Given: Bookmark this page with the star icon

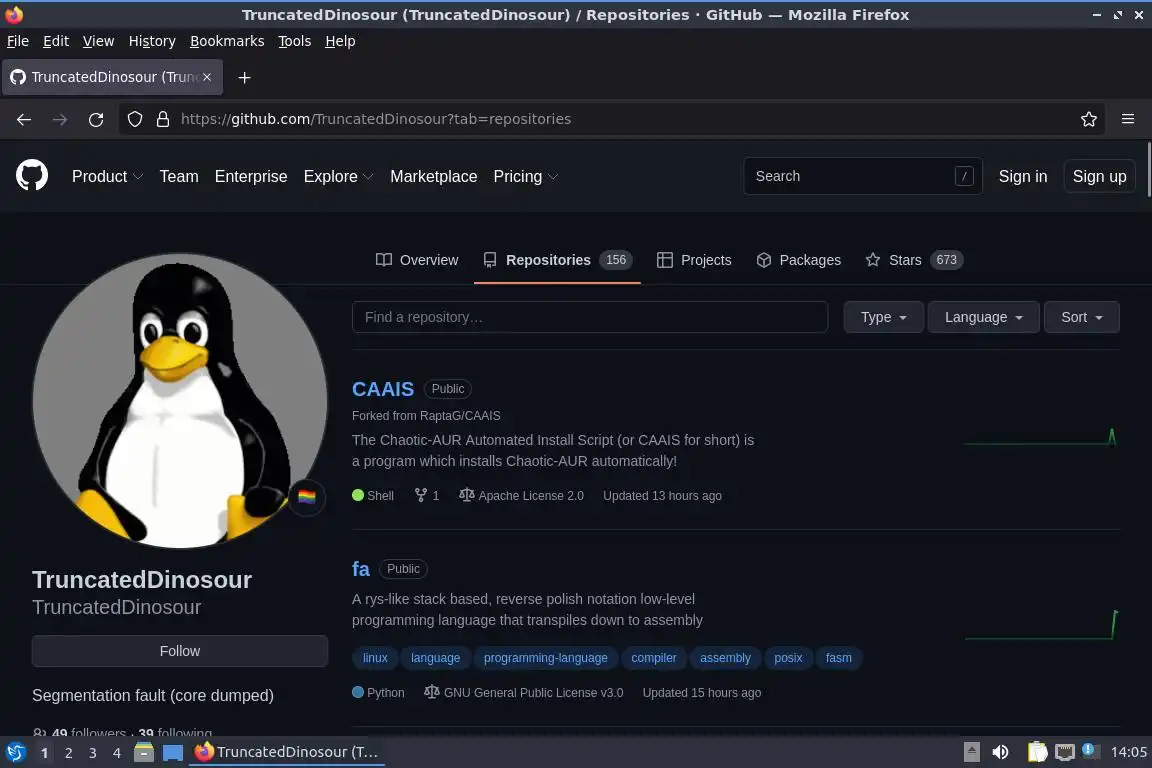Looking at the screenshot, I should point(1089,119).
